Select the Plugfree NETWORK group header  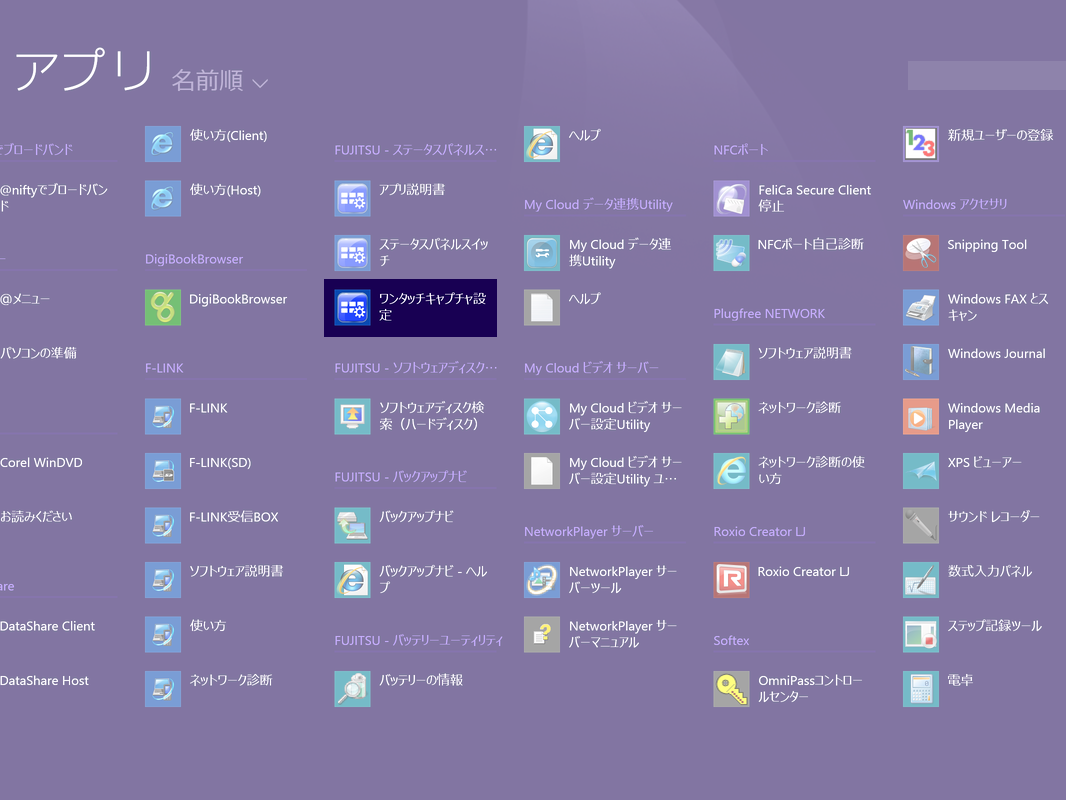pyautogui.click(x=769, y=313)
